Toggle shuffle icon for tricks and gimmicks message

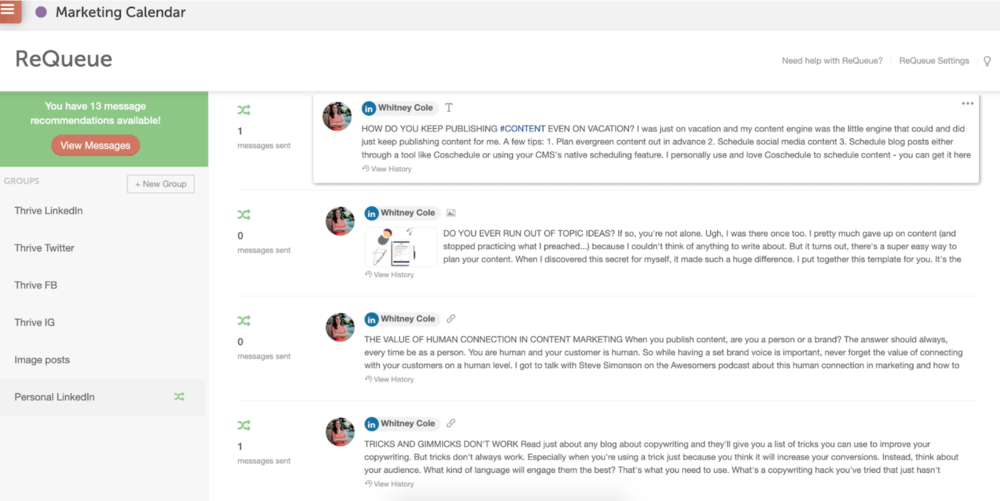click(x=244, y=425)
